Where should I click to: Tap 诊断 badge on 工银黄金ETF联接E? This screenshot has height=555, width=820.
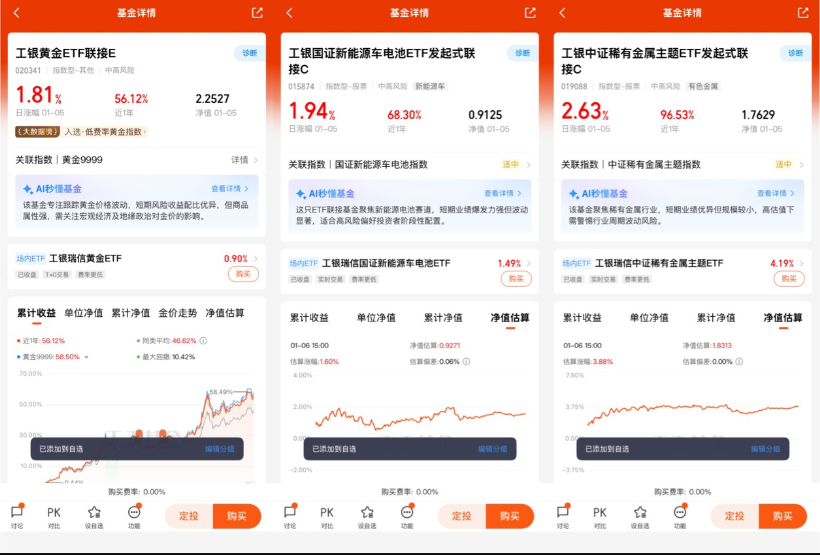pyautogui.click(x=250, y=53)
